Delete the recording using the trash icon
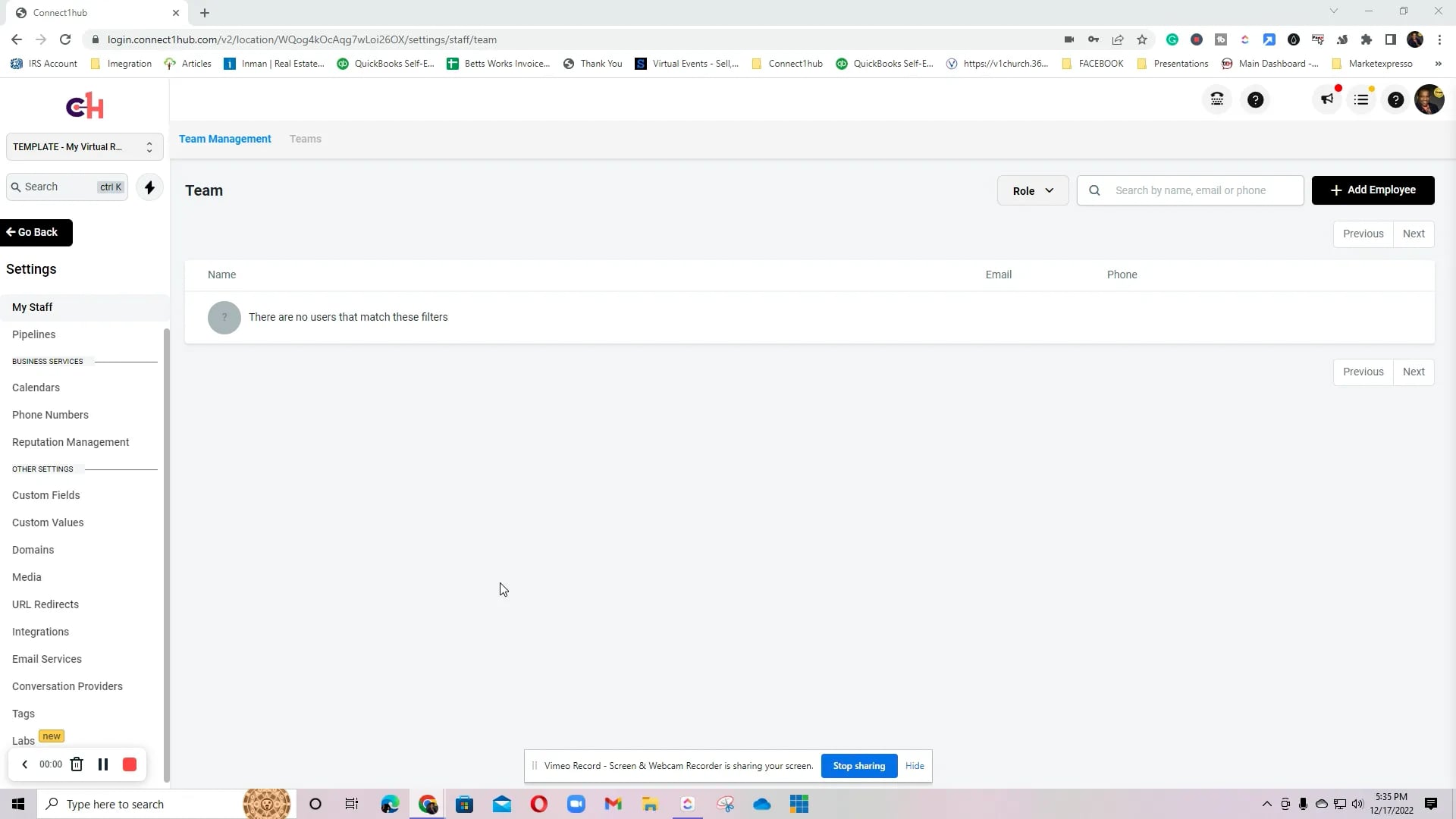The image size is (1456, 819). pyautogui.click(x=77, y=764)
